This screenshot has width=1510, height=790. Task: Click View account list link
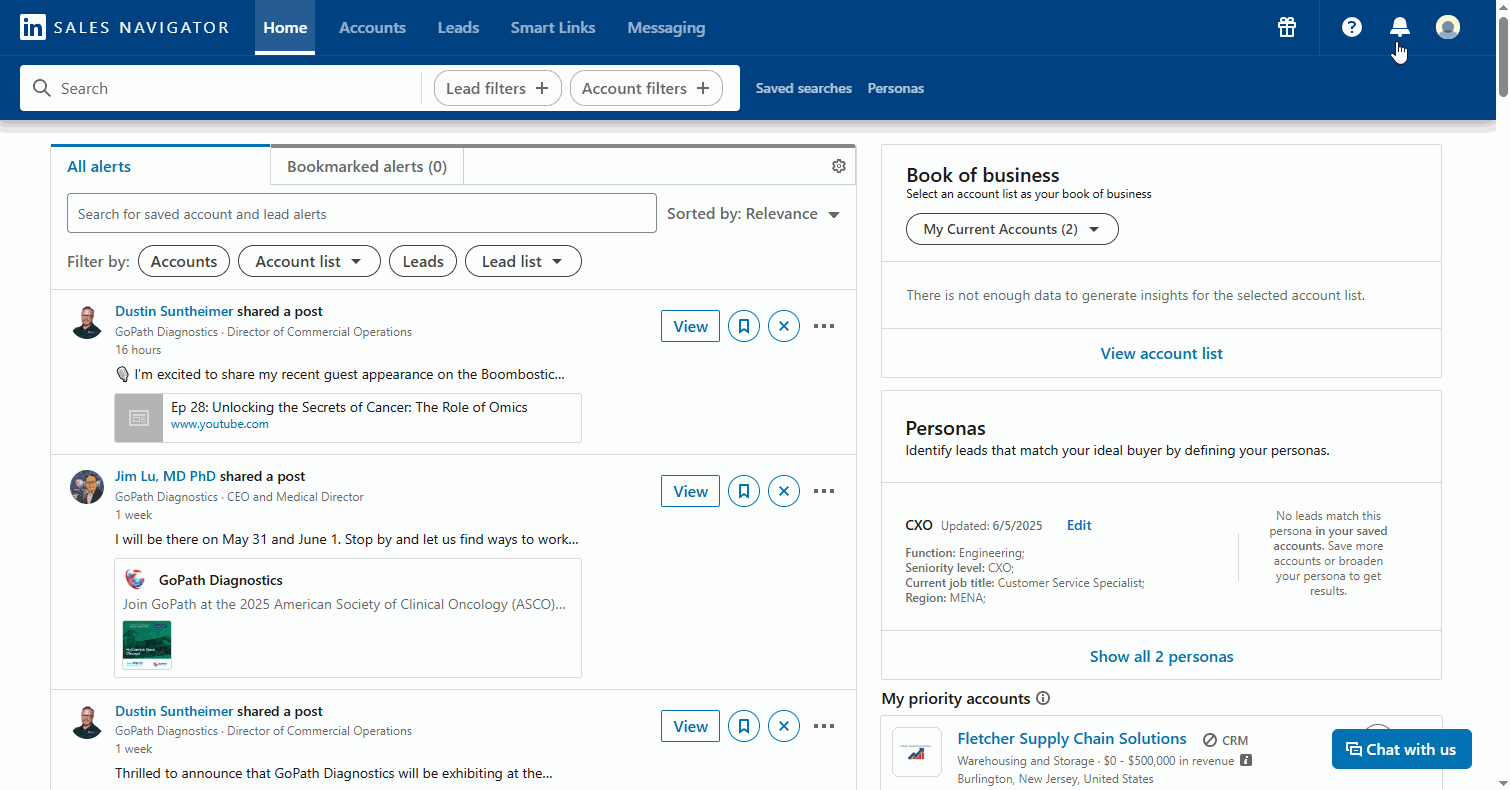[x=1161, y=353]
